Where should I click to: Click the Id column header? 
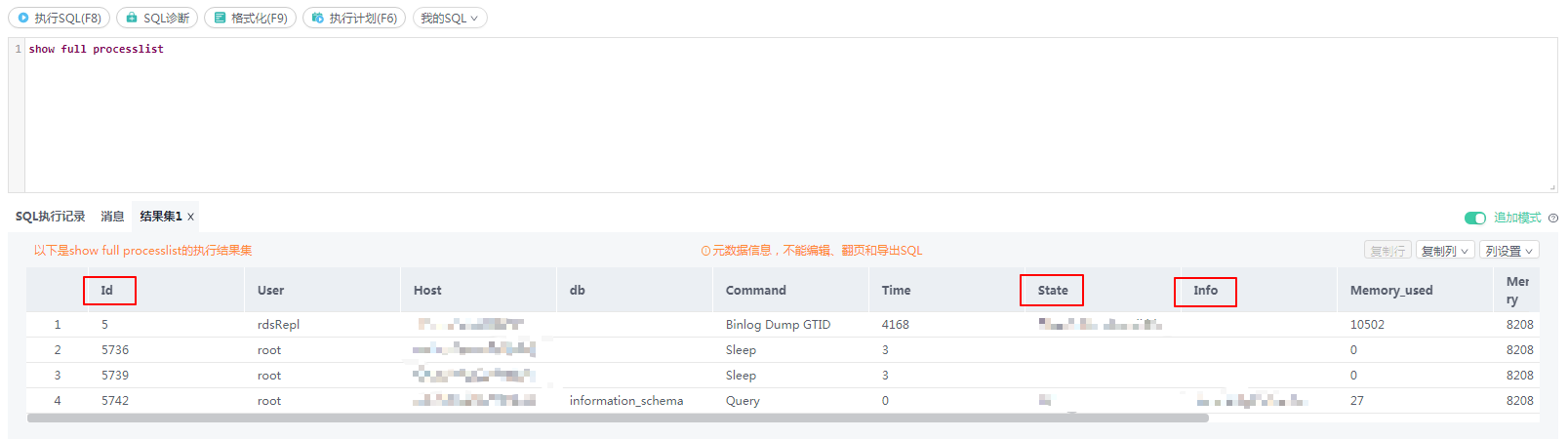pos(107,290)
